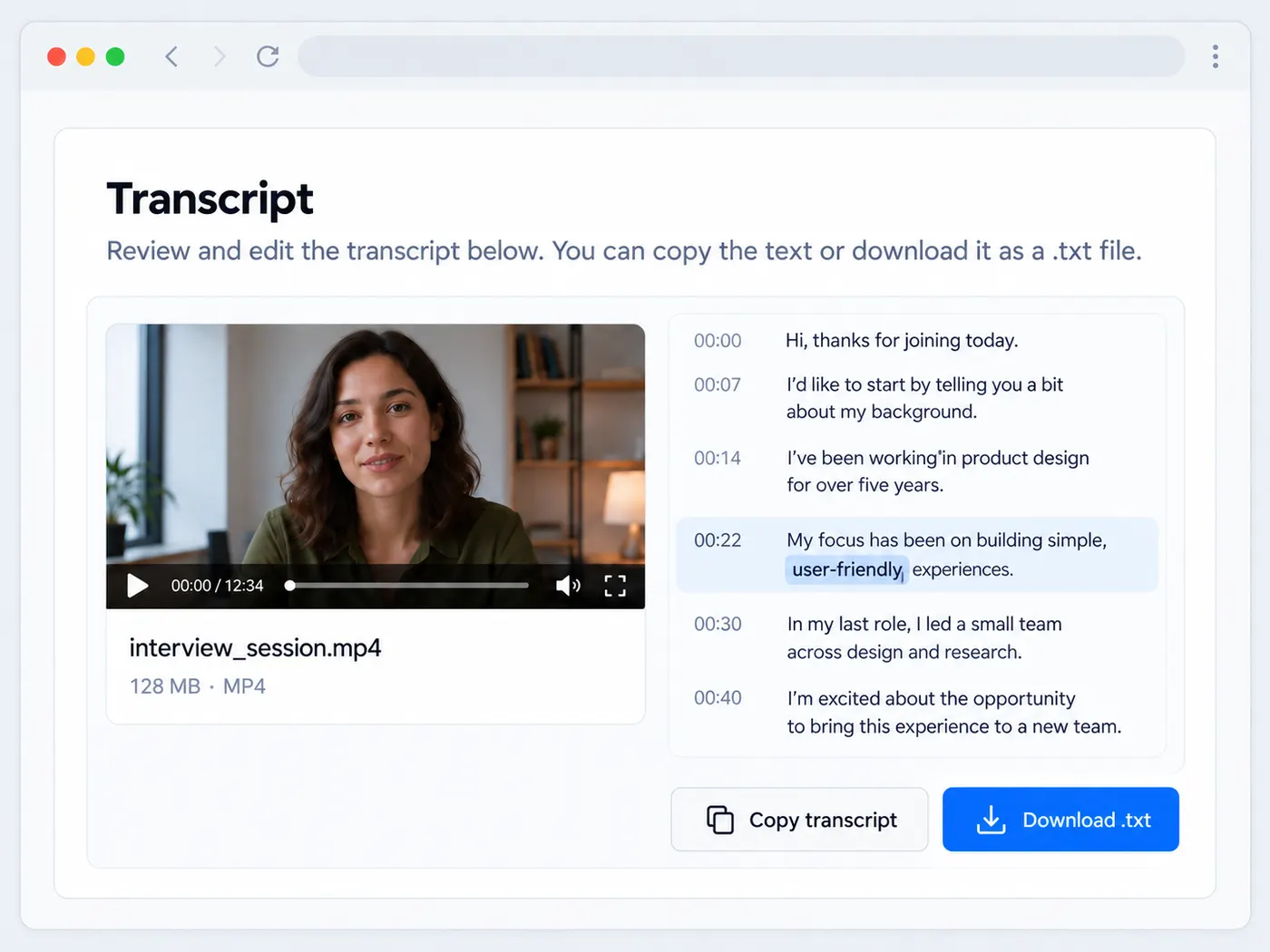Image resolution: width=1270 pixels, height=952 pixels.
Task: Mute the video with the speaker icon
Action: [568, 586]
